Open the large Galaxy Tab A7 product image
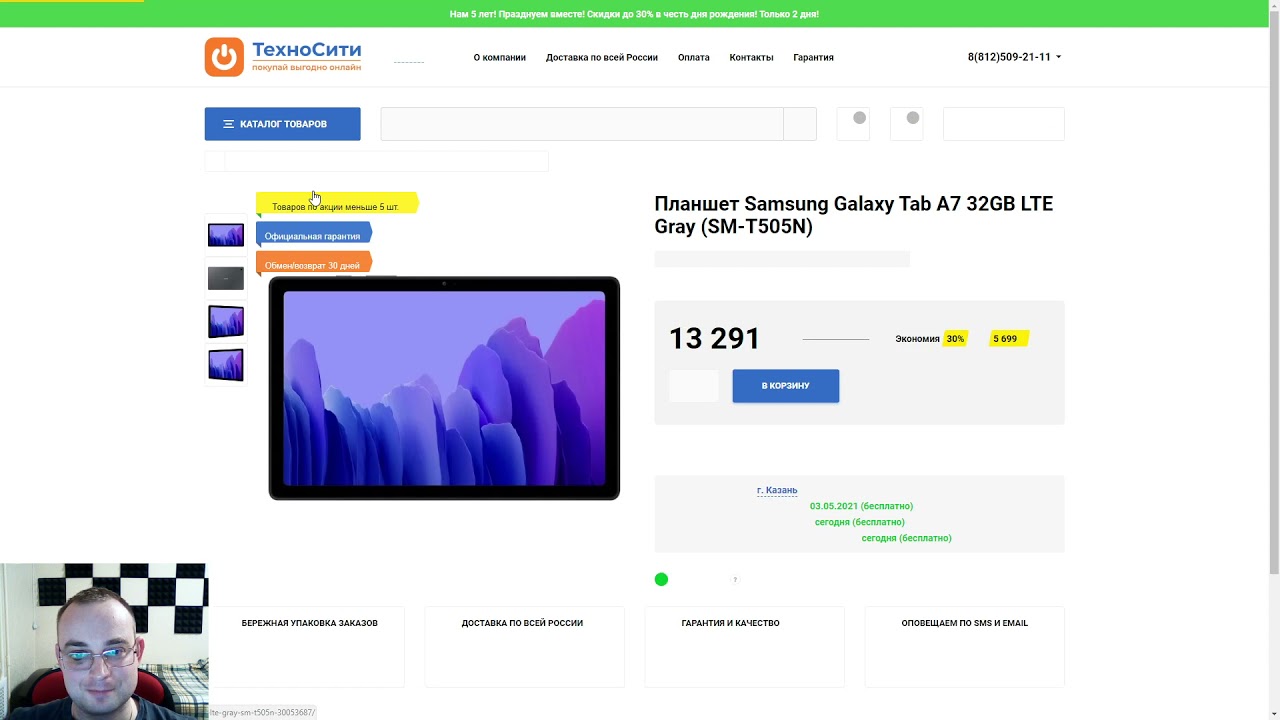The height and width of the screenshot is (720, 1280). pyautogui.click(x=444, y=388)
